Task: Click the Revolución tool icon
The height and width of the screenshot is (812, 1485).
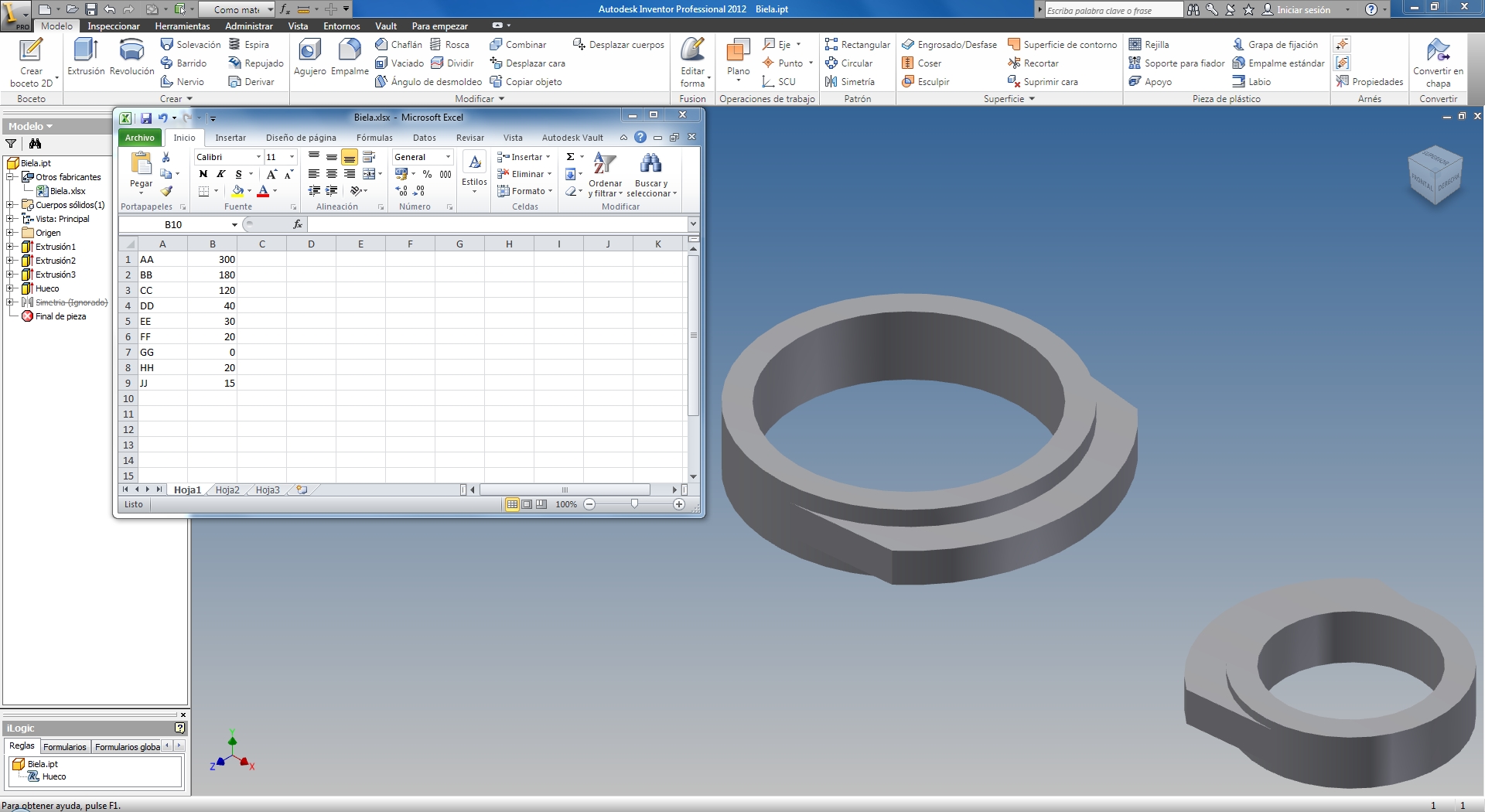Action: pyautogui.click(x=131, y=51)
